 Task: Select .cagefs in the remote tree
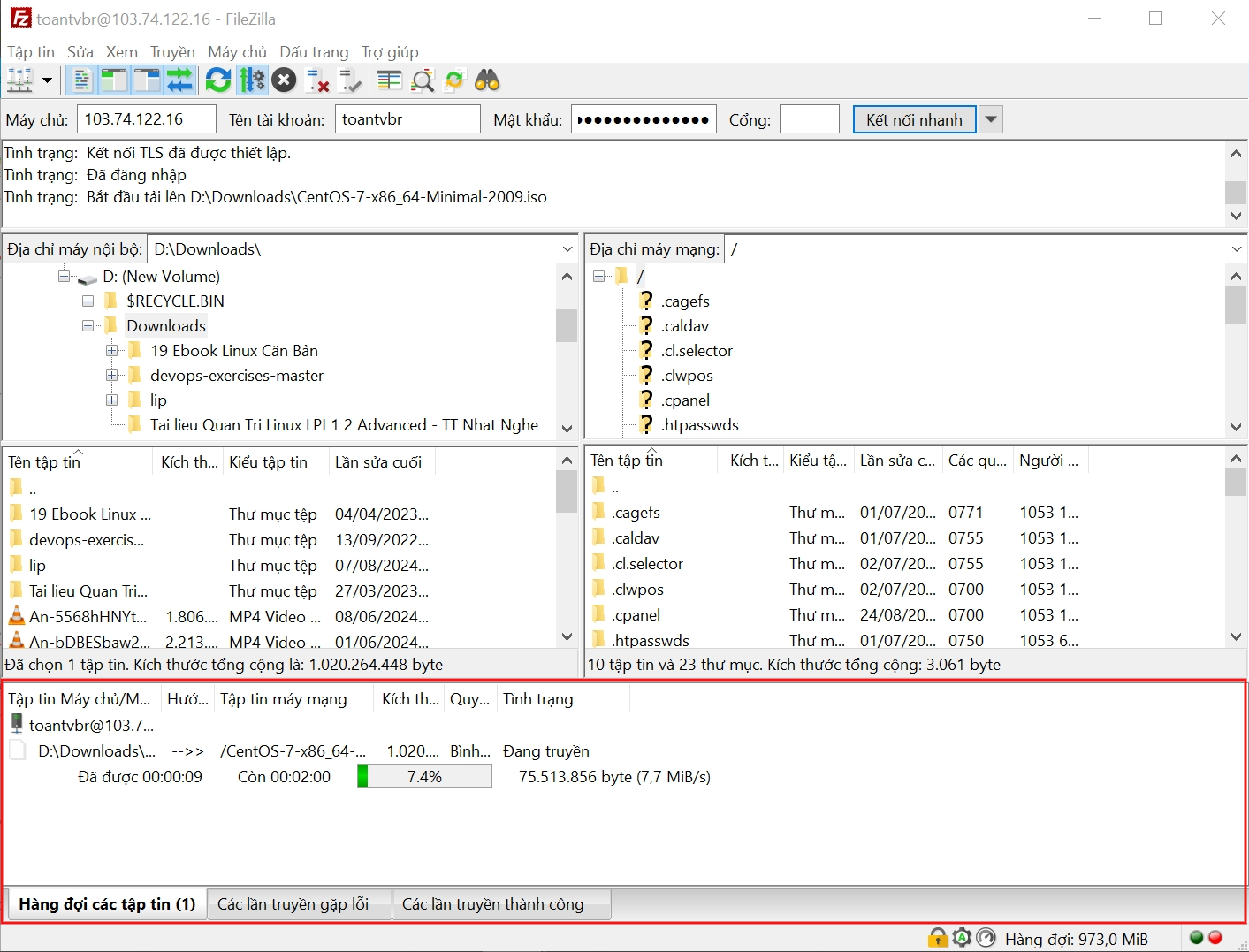pyautogui.click(x=685, y=301)
